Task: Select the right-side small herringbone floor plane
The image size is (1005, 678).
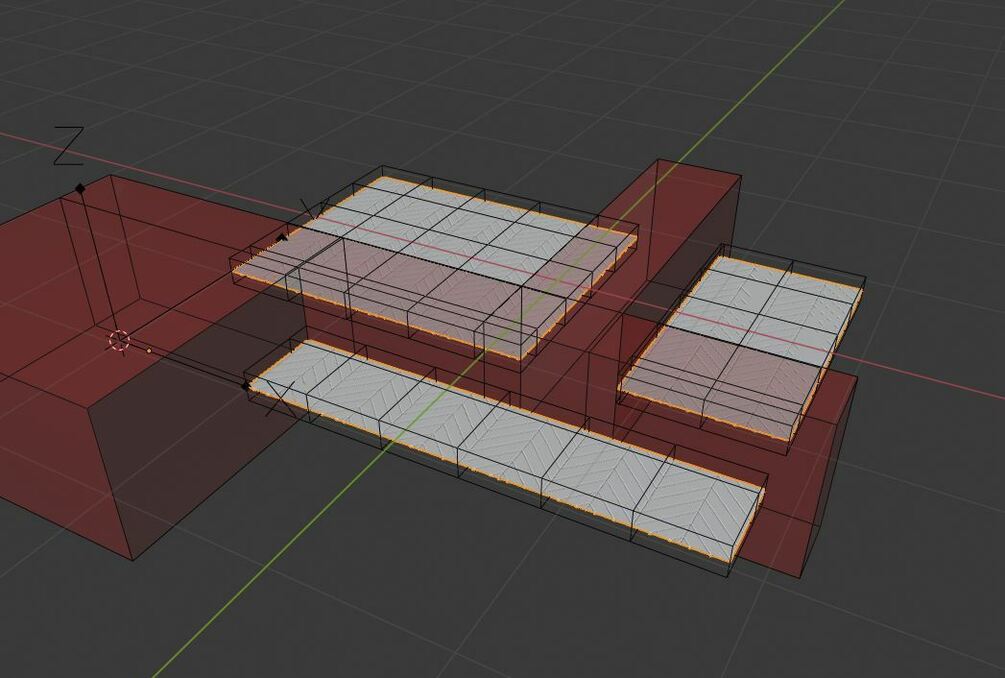Action: click(740, 348)
